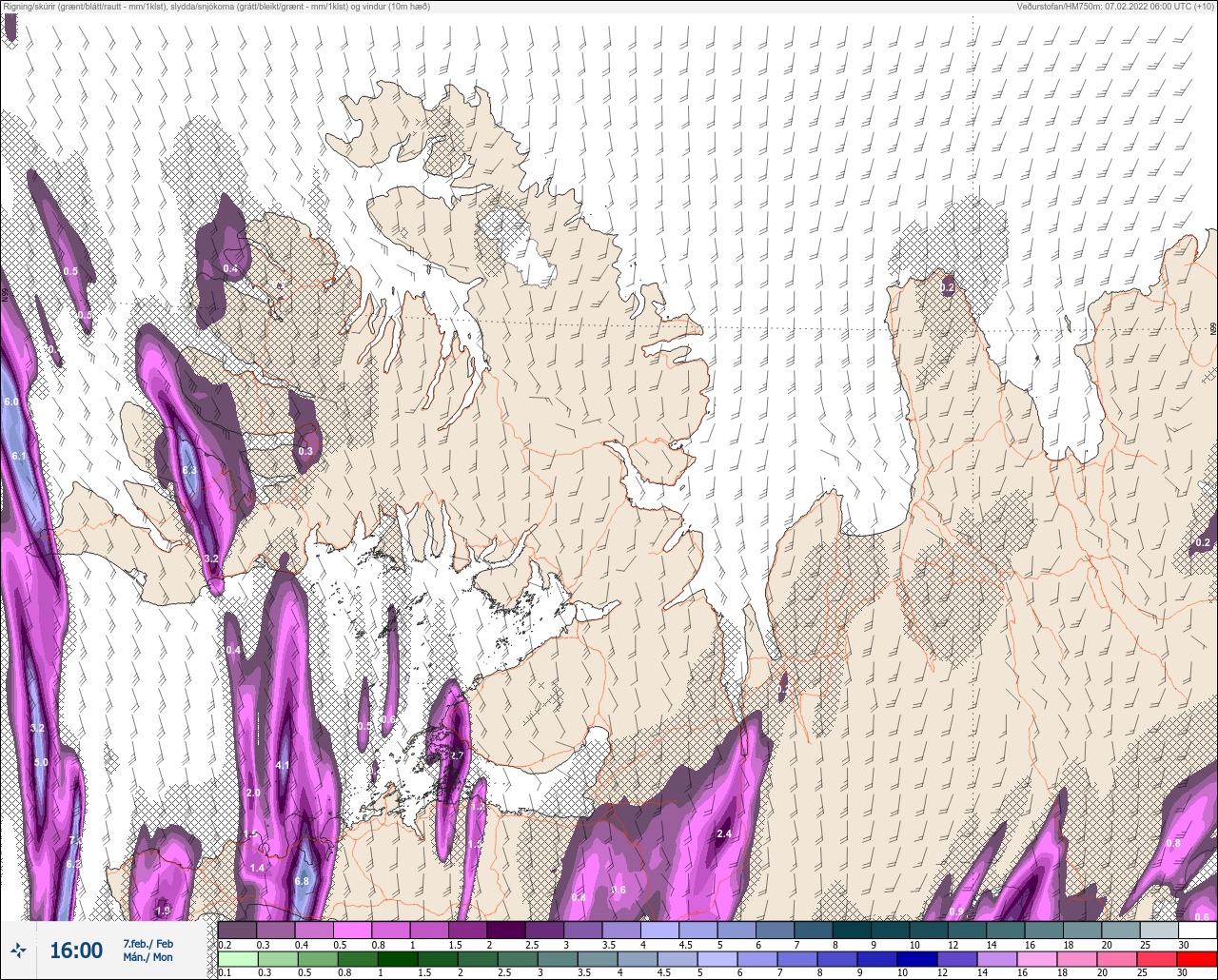Screen dimensions: 1218x980
Task: Click the 2.4 precipitation value on the map
Action: coord(723,834)
